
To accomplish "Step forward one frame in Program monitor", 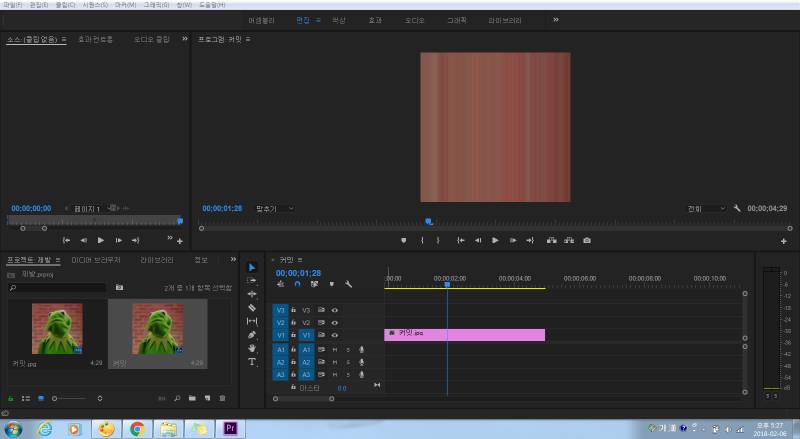I will click(x=513, y=240).
